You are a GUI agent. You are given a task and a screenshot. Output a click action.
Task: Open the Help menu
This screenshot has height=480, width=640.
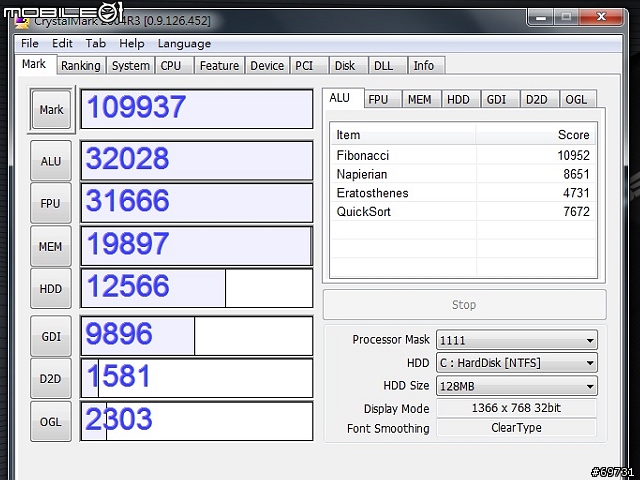[x=131, y=43]
